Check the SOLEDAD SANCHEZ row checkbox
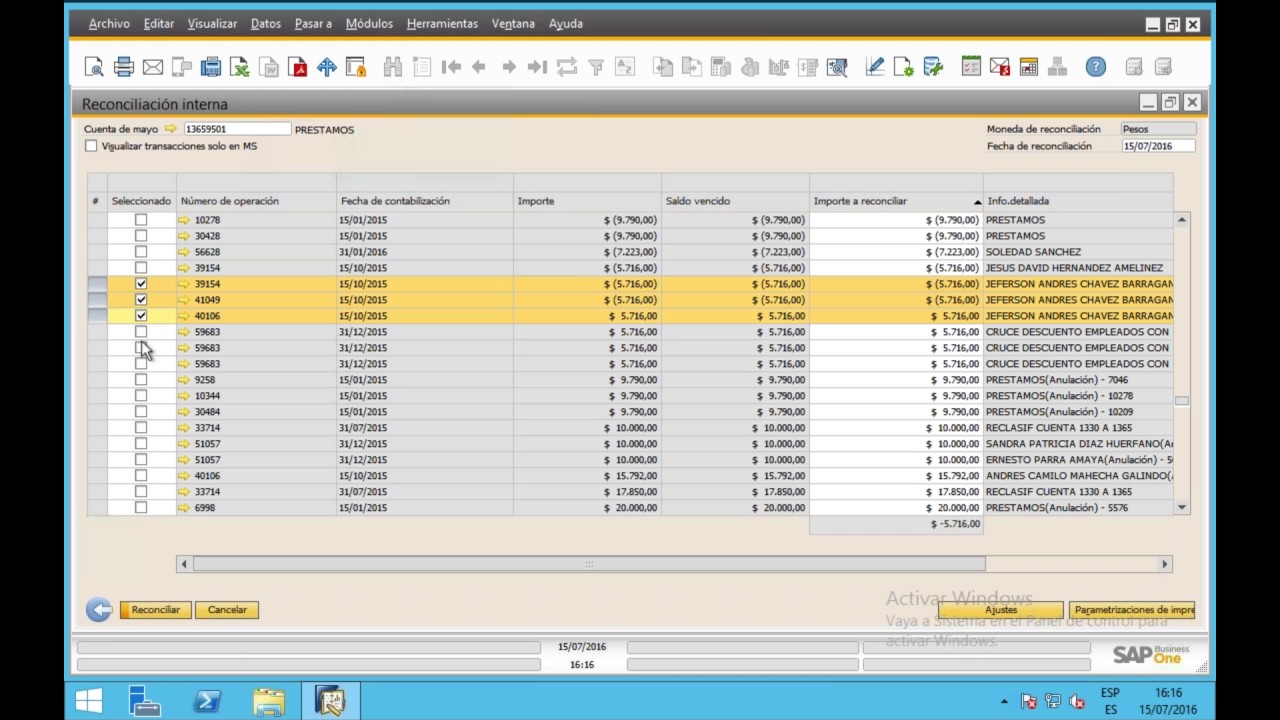The image size is (1280, 720). pyautogui.click(x=141, y=252)
